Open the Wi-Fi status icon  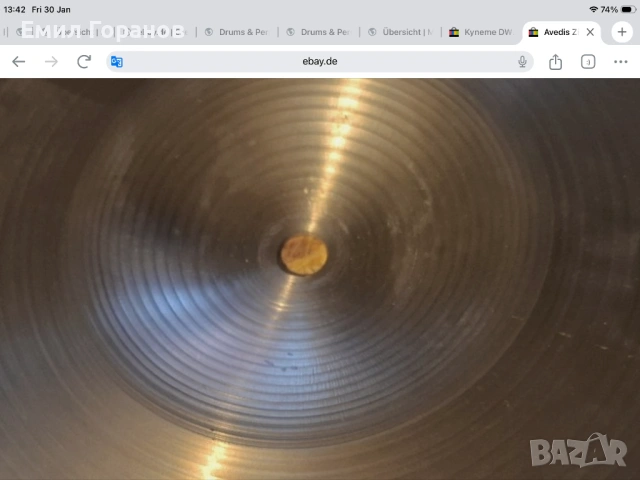[x=593, y=9]
